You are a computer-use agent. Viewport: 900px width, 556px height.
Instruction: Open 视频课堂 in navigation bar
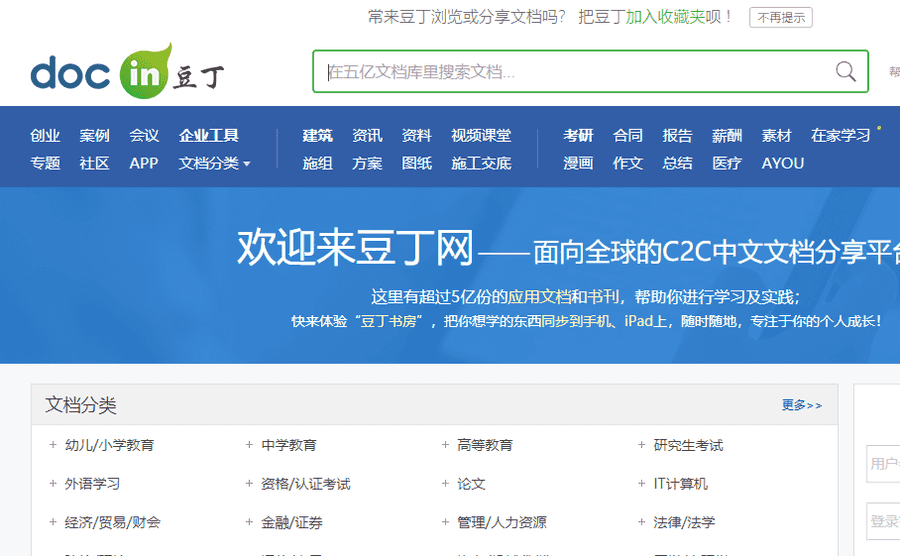(482, 135)
